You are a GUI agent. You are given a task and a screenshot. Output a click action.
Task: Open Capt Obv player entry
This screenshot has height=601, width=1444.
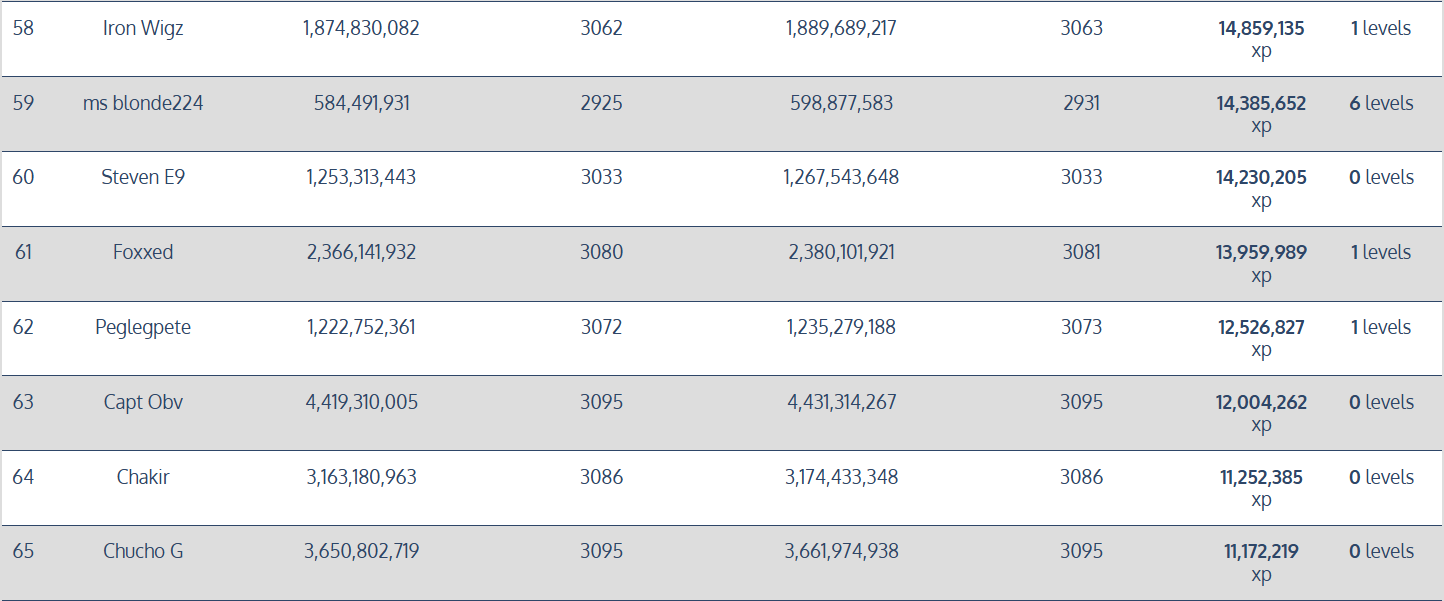[x=143, y=402]
